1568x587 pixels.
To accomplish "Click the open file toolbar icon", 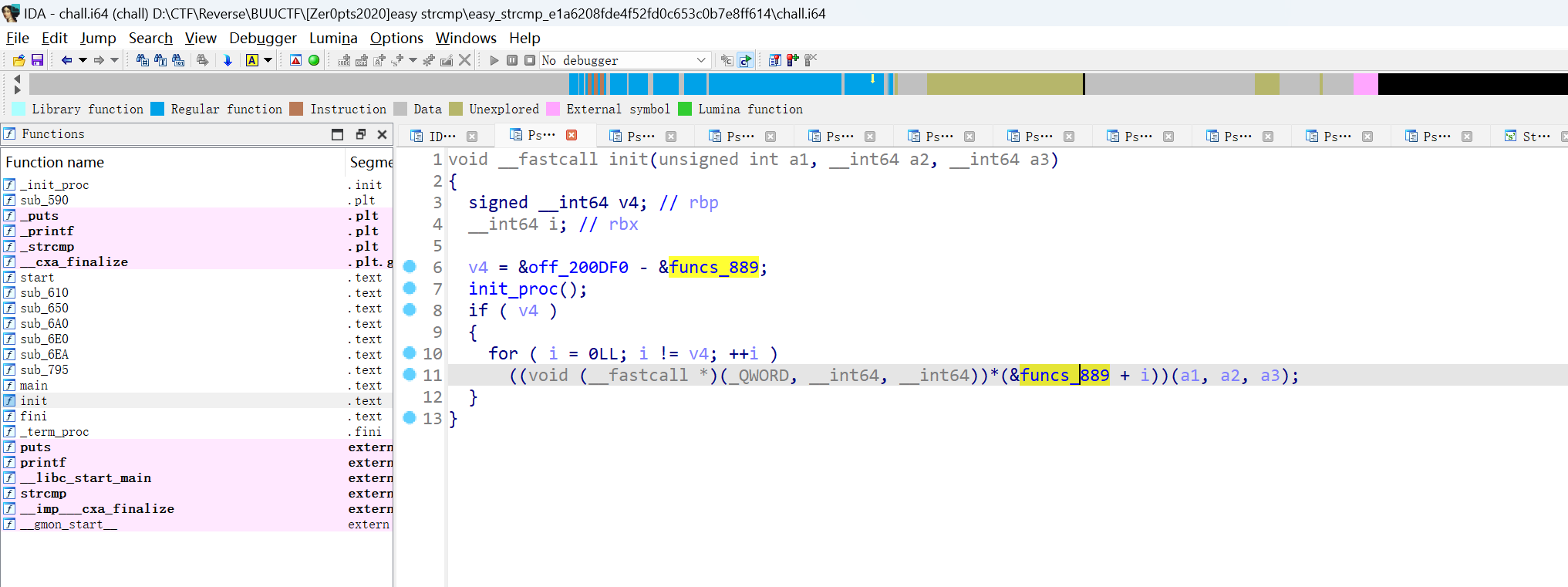I will pyautogui.click(x=19, y=60).
